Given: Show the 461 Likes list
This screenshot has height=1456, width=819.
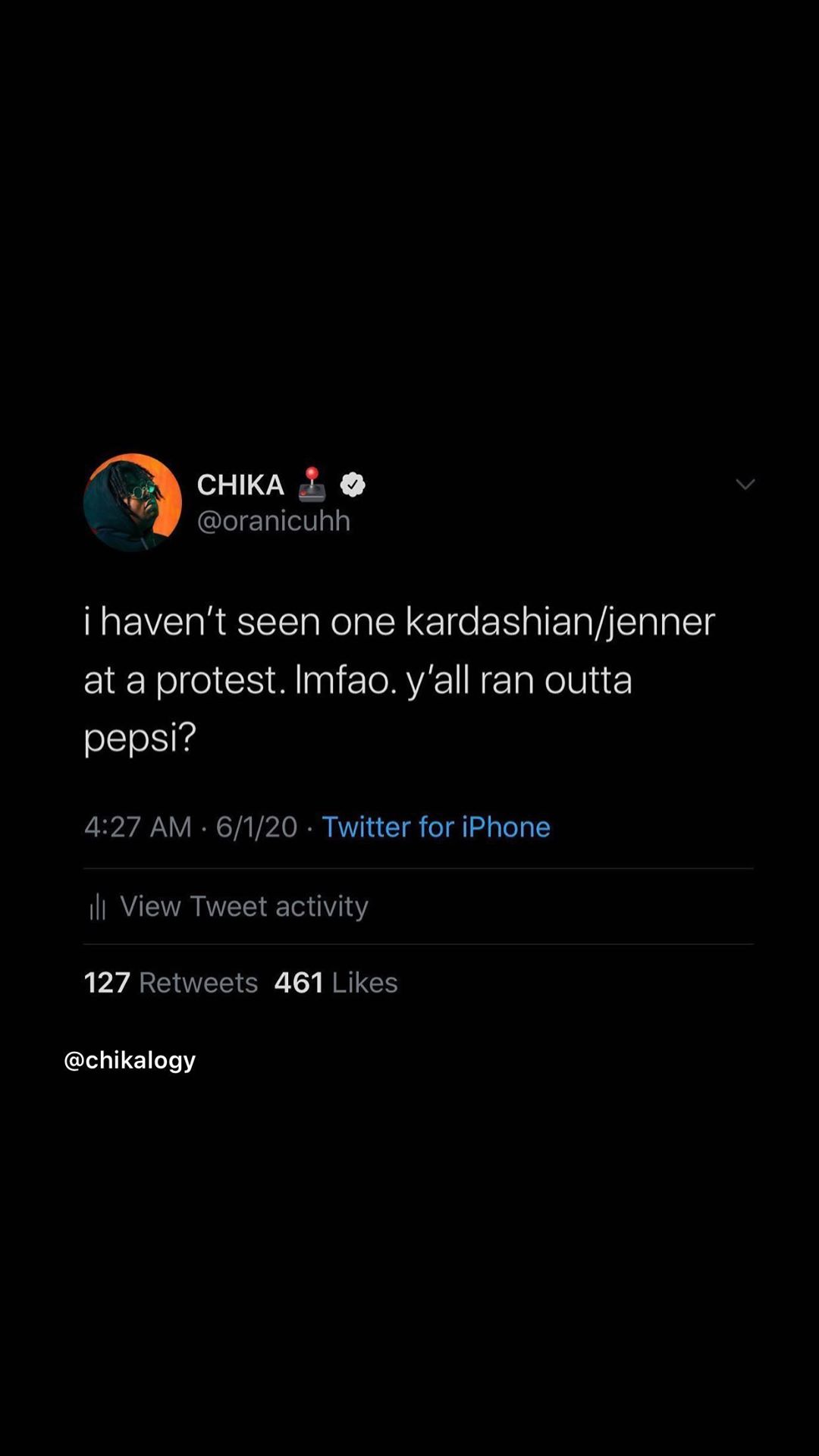Looking at the screenshot, I should pos(336,983).
